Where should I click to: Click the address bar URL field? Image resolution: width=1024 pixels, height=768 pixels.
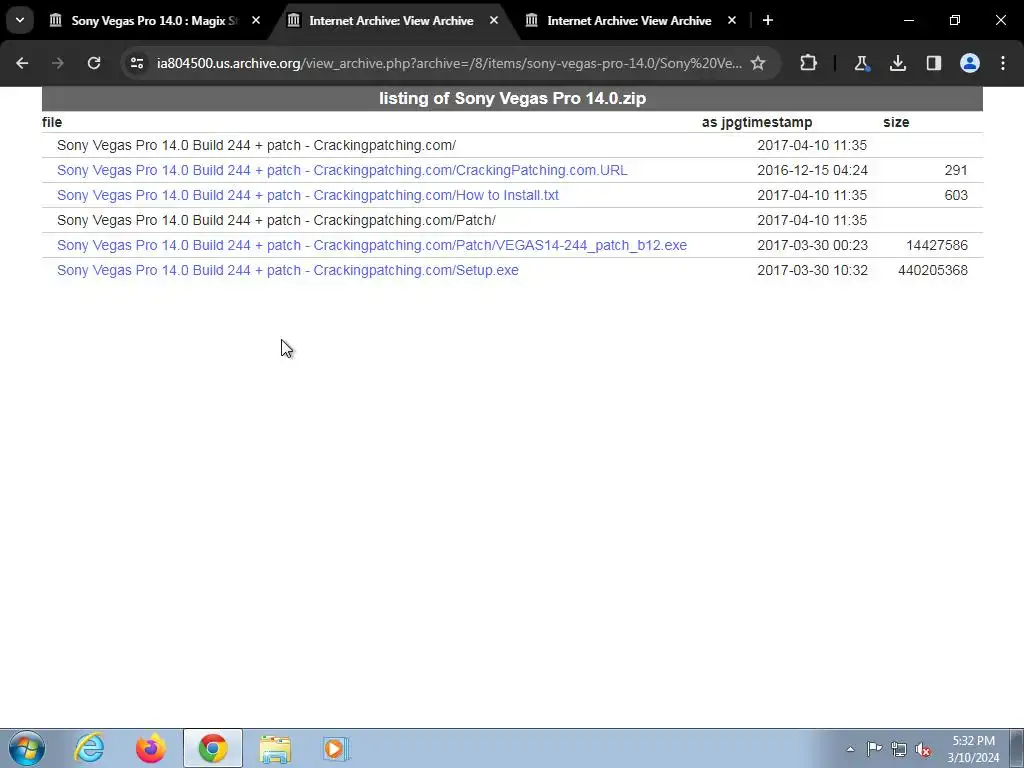pyautogui.click(x=449, y=63)
